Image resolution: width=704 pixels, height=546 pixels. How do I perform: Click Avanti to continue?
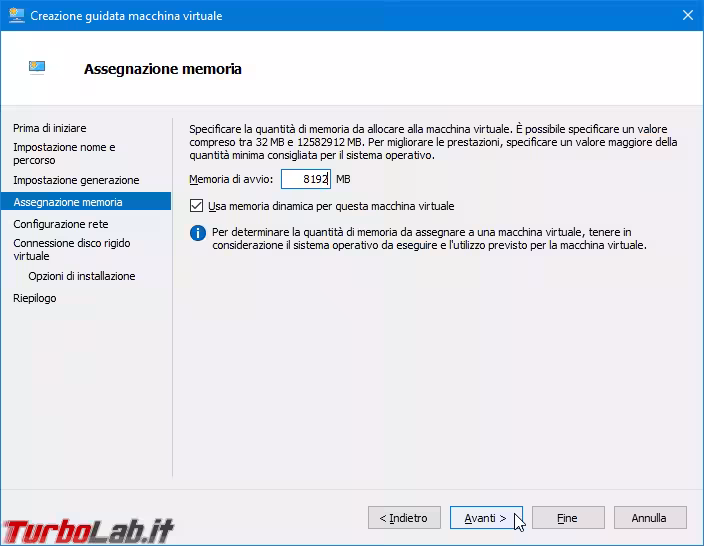[486, 518]
